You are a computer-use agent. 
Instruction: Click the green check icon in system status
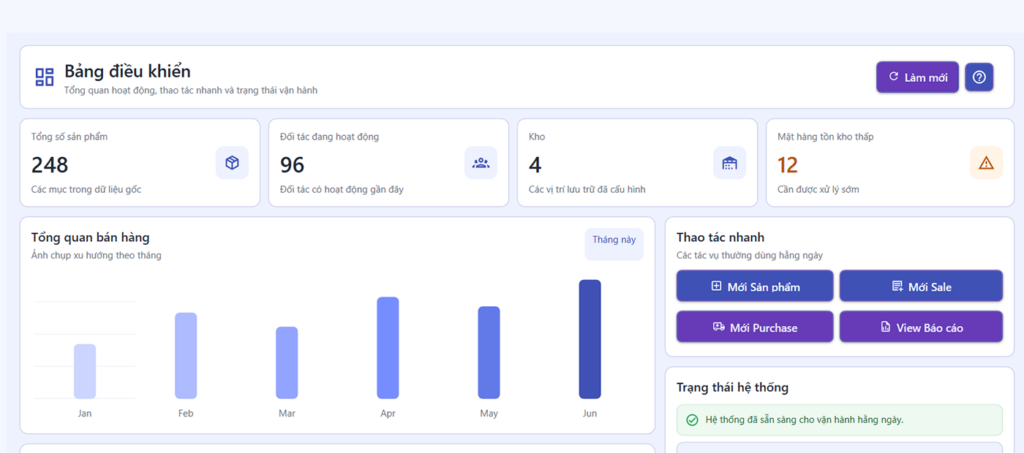click(692, 420)
